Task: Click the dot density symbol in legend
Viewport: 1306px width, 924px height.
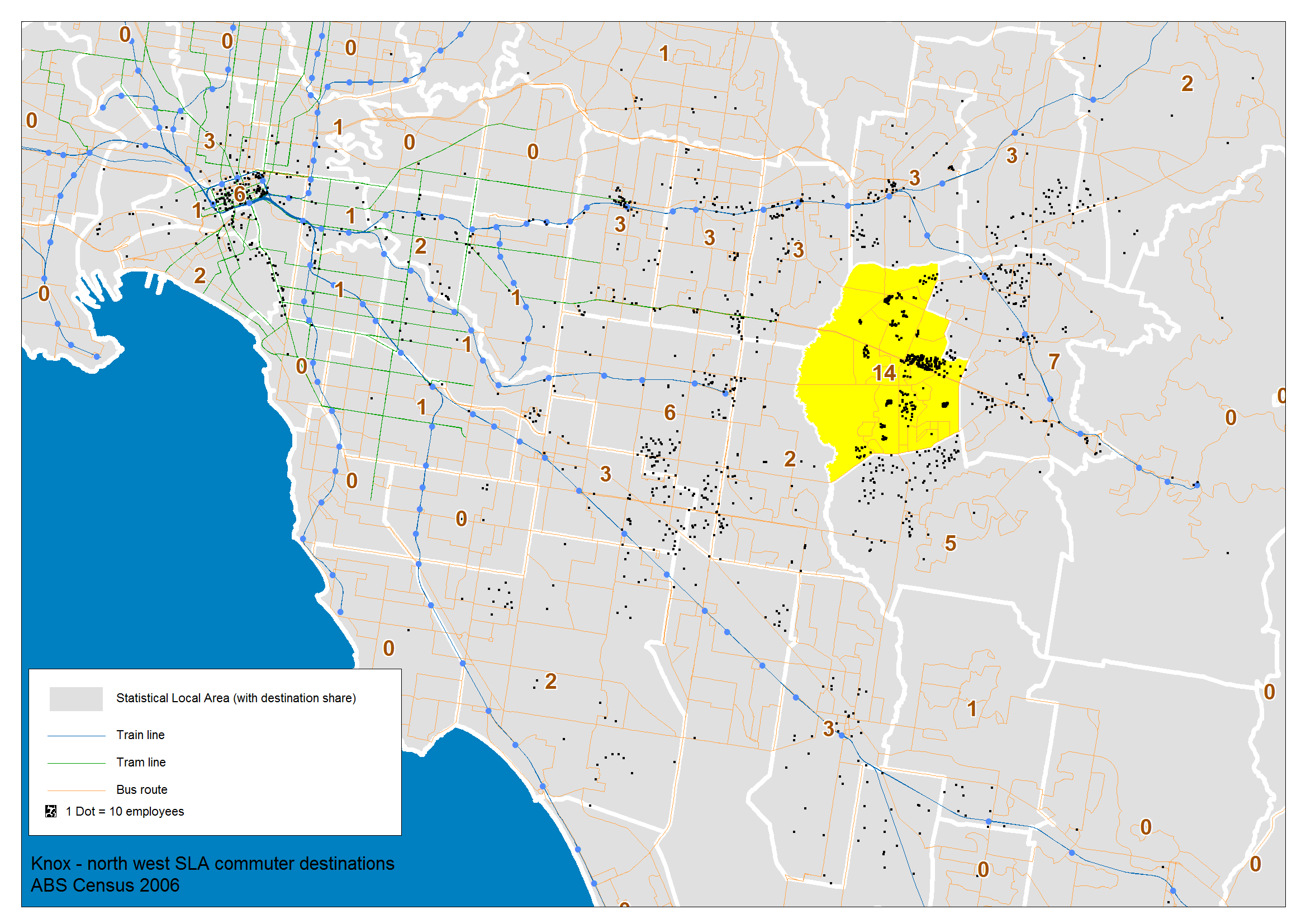Action: tap(51, 811)
